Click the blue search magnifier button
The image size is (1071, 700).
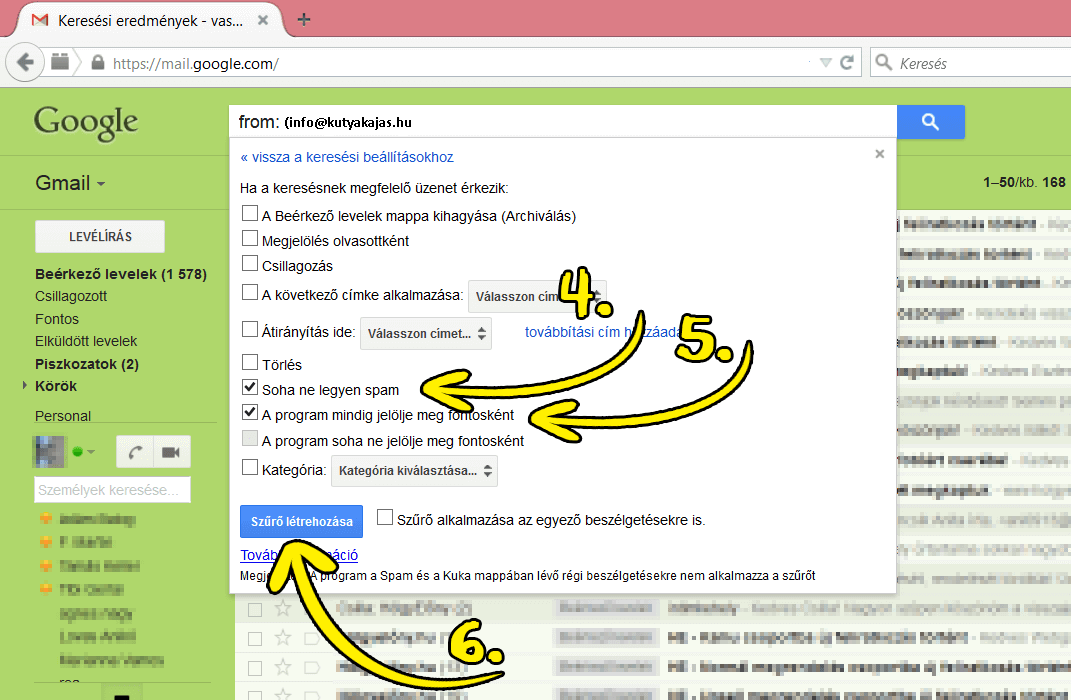pyautogui.click(x=930, y=122)
